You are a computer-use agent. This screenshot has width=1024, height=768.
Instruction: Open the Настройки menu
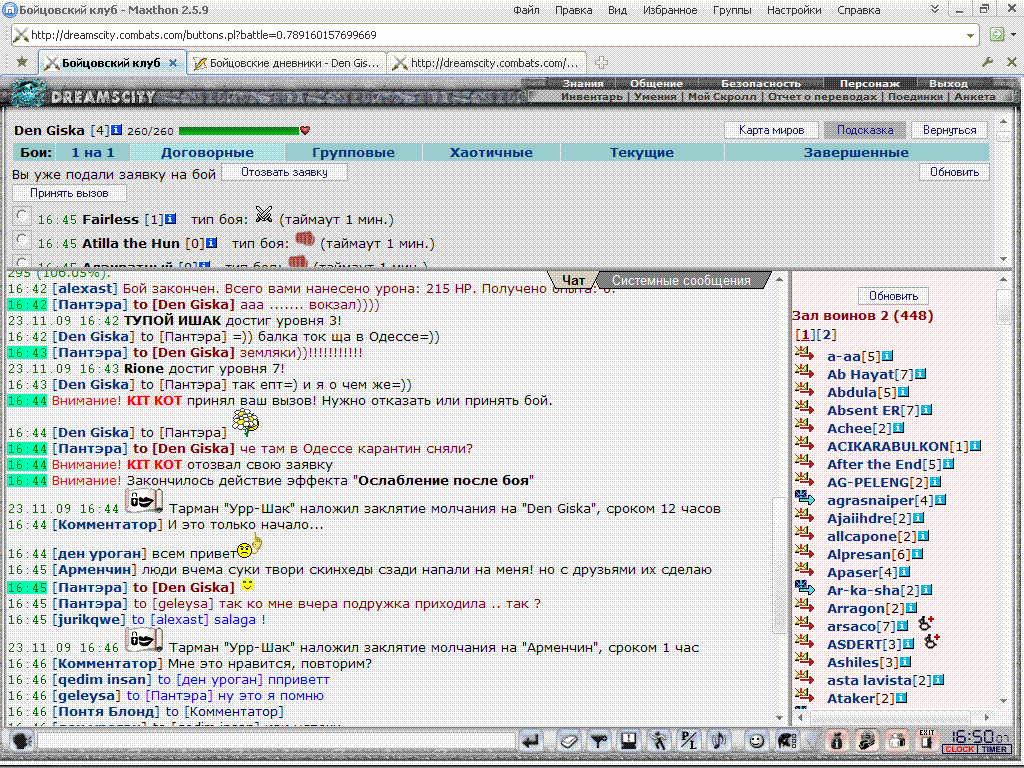coord(794,10)
